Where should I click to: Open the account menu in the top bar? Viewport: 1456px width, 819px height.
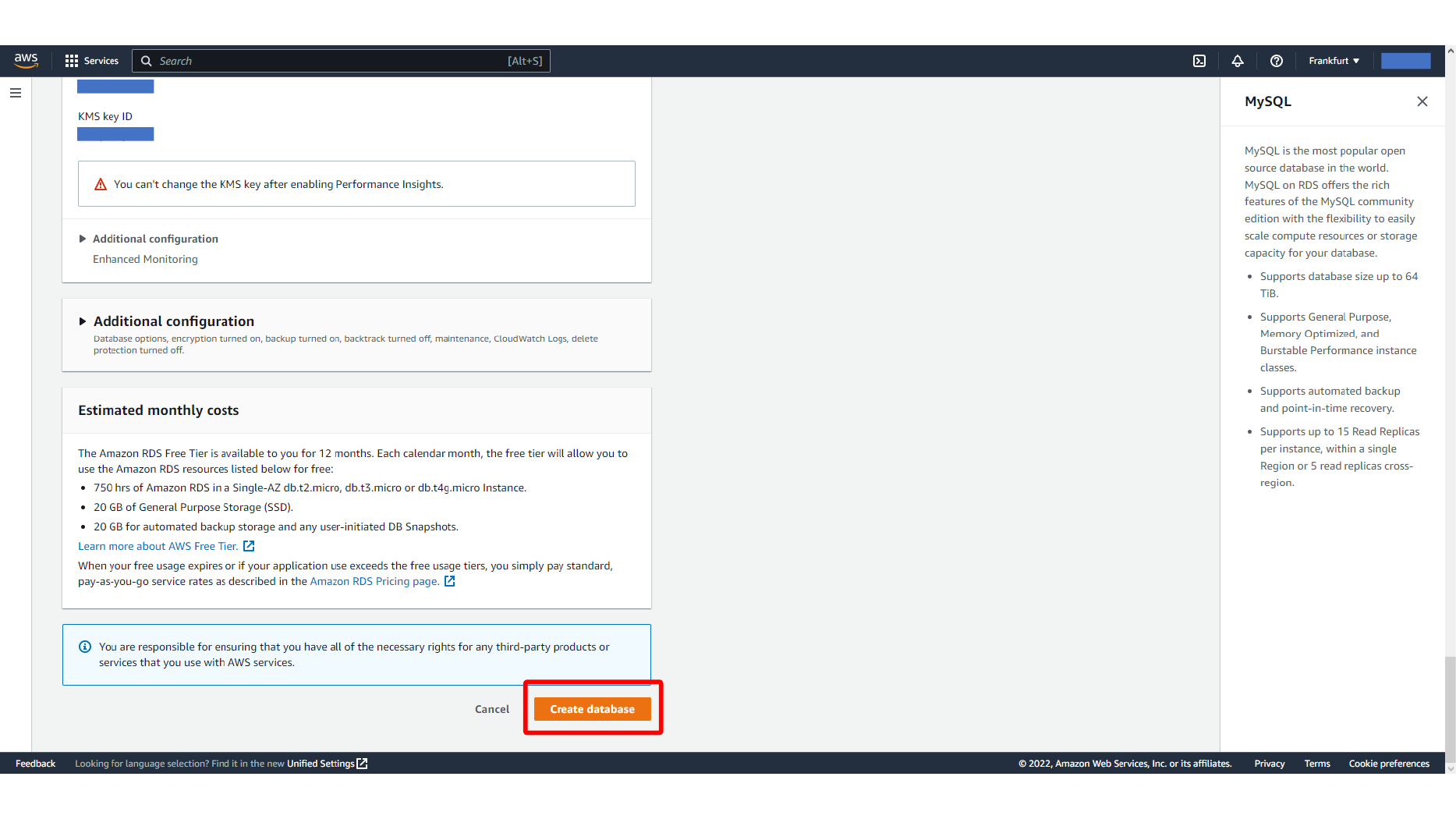coord(1405,61)
